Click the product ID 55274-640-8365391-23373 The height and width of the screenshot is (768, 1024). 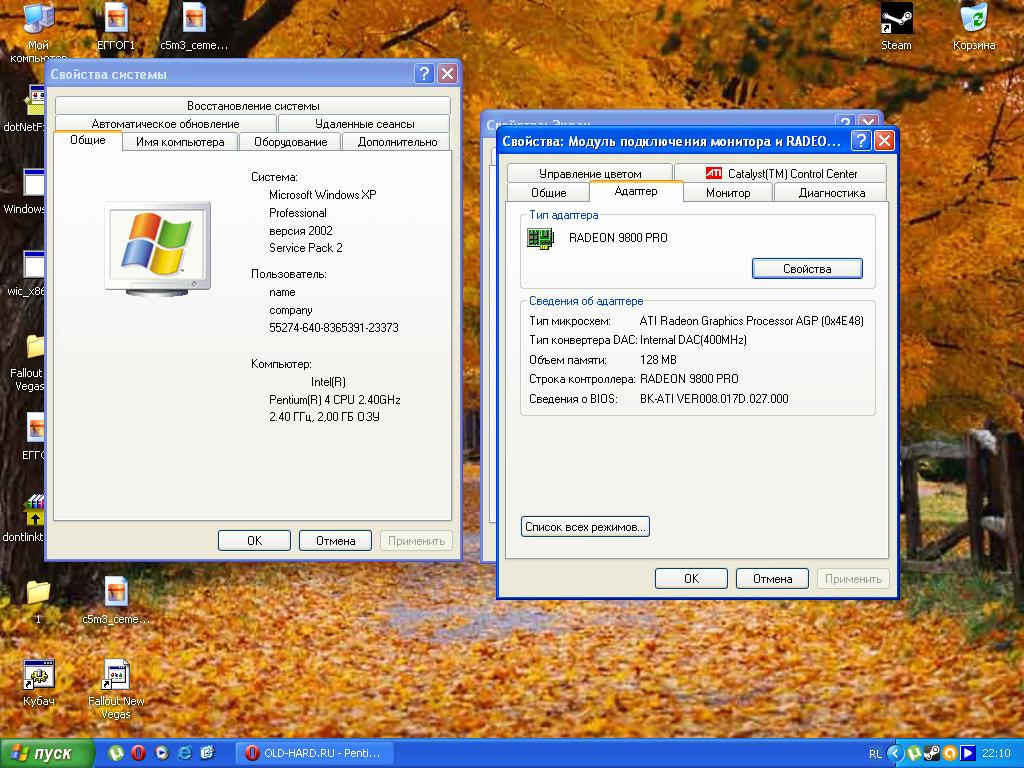pos(334,328)
